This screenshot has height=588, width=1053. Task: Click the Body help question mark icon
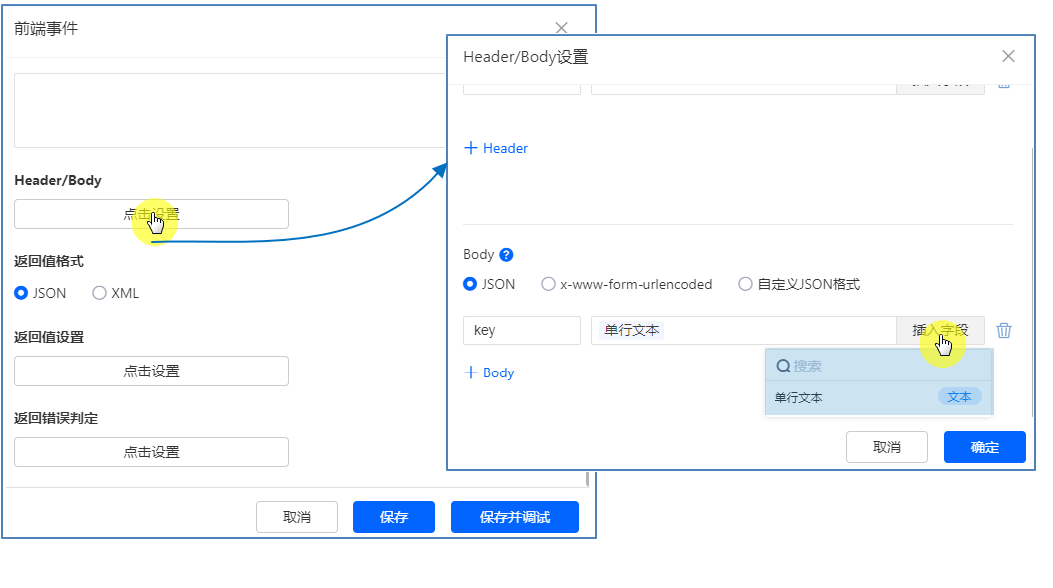click(x=506, y=255)
